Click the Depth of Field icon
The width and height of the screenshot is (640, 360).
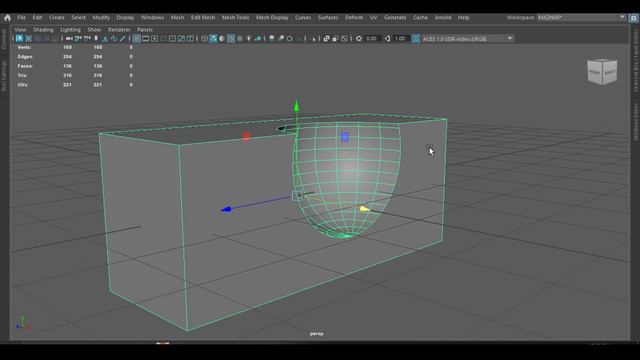[x=299, y=38]
